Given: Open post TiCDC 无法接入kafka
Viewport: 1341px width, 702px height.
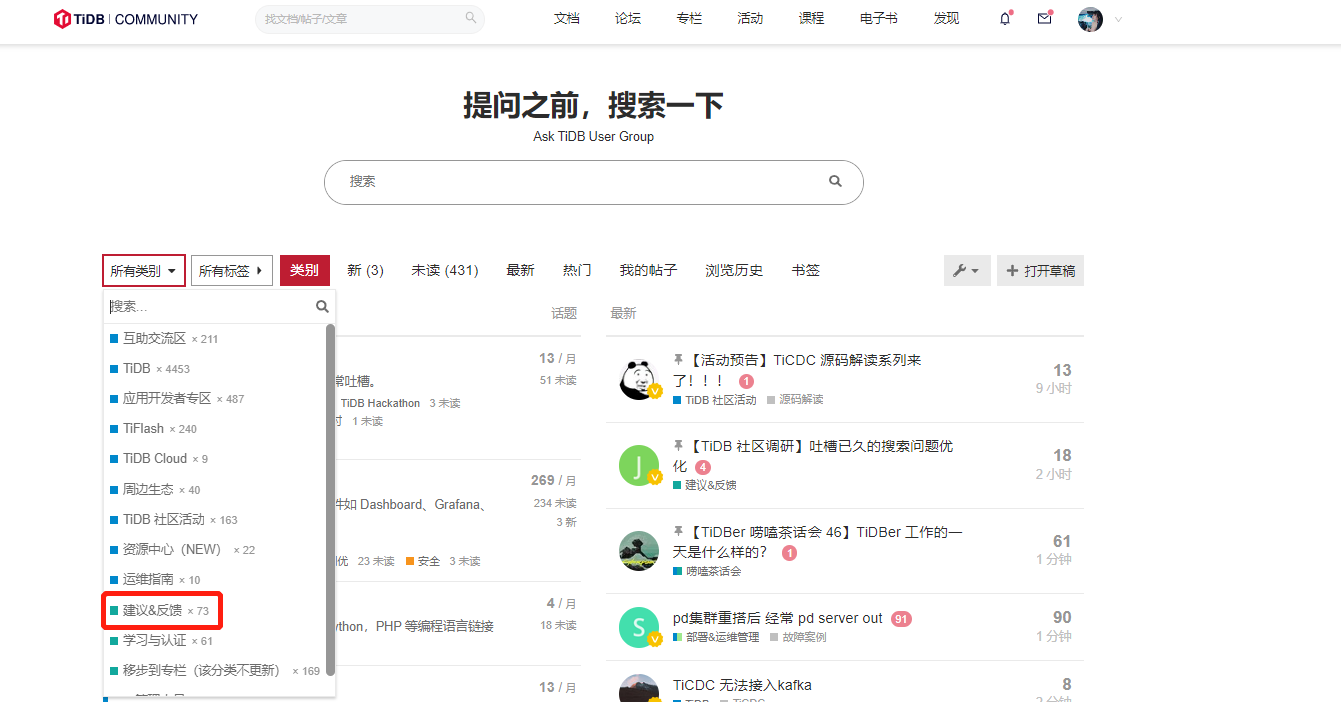Looking at the screenshot, I should 742,685.
